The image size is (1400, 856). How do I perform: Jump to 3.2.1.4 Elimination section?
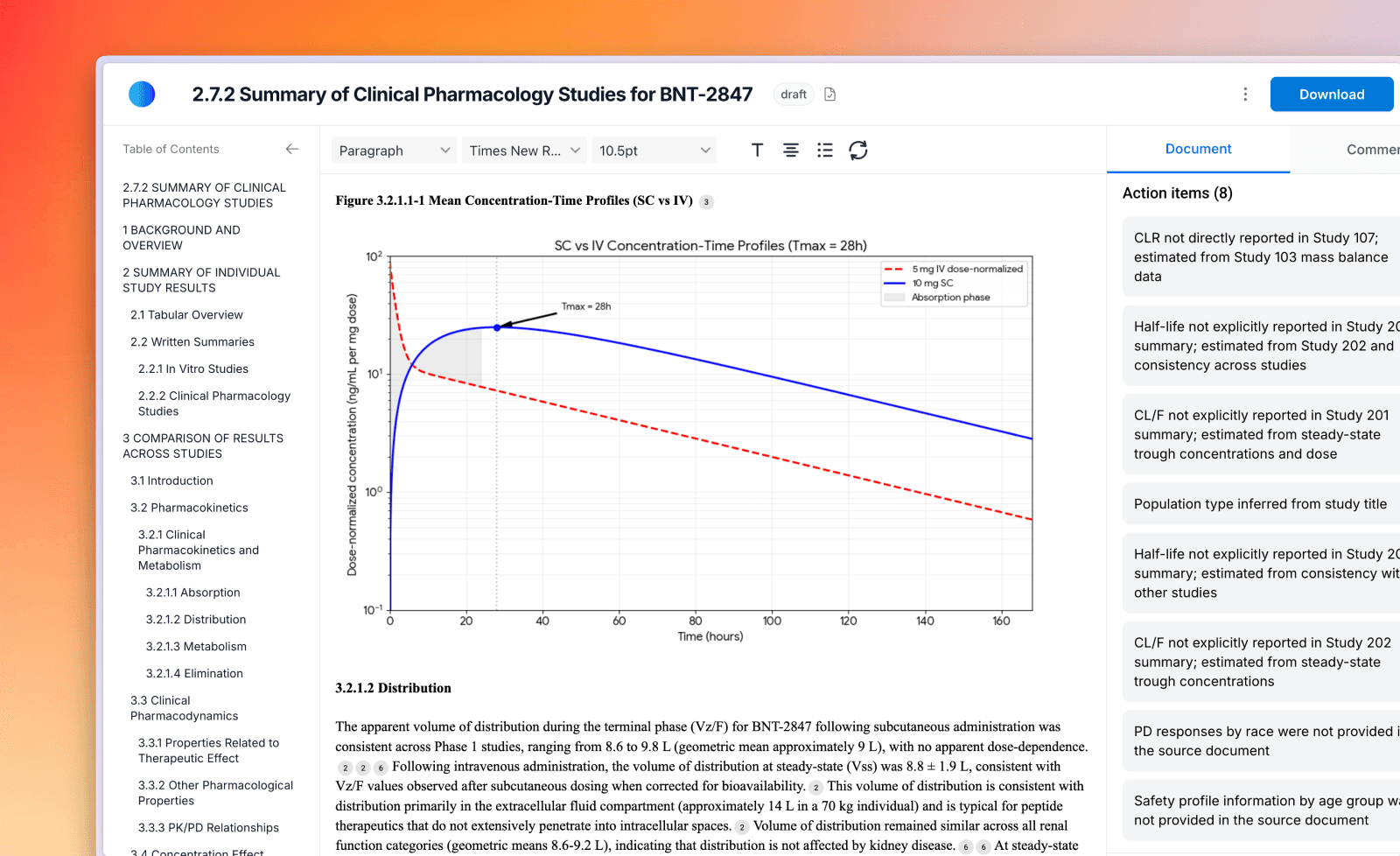click(x=194, y=674)
